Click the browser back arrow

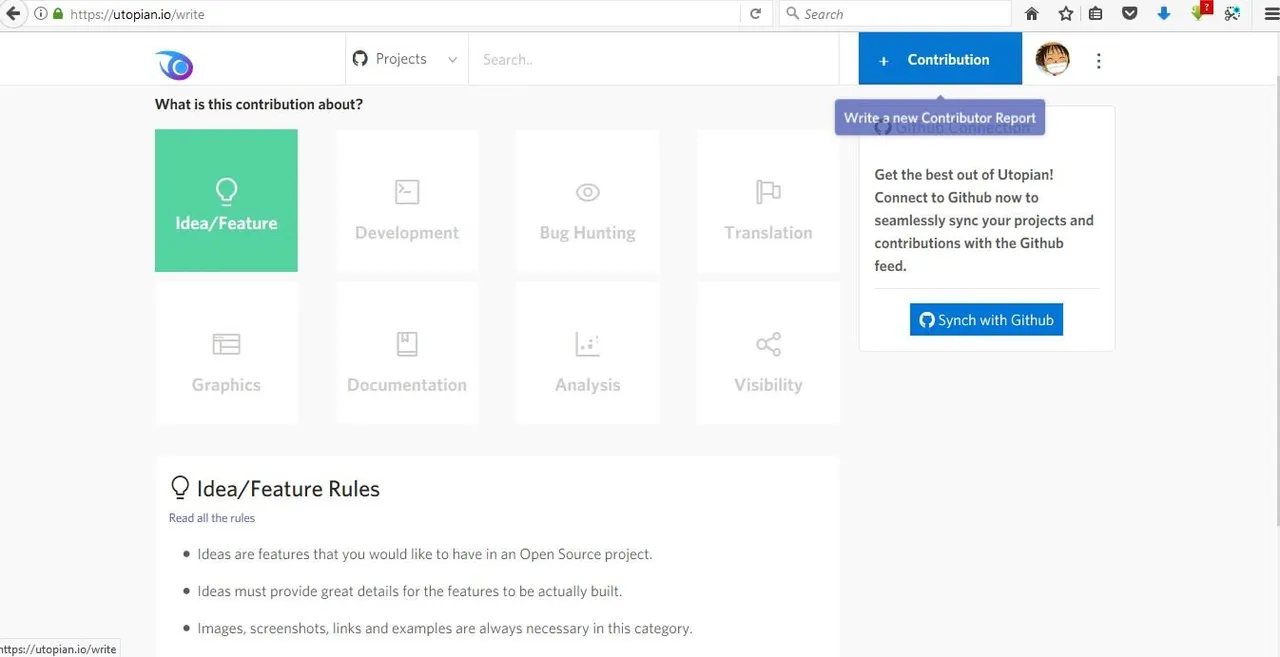[x=13, y=14]
